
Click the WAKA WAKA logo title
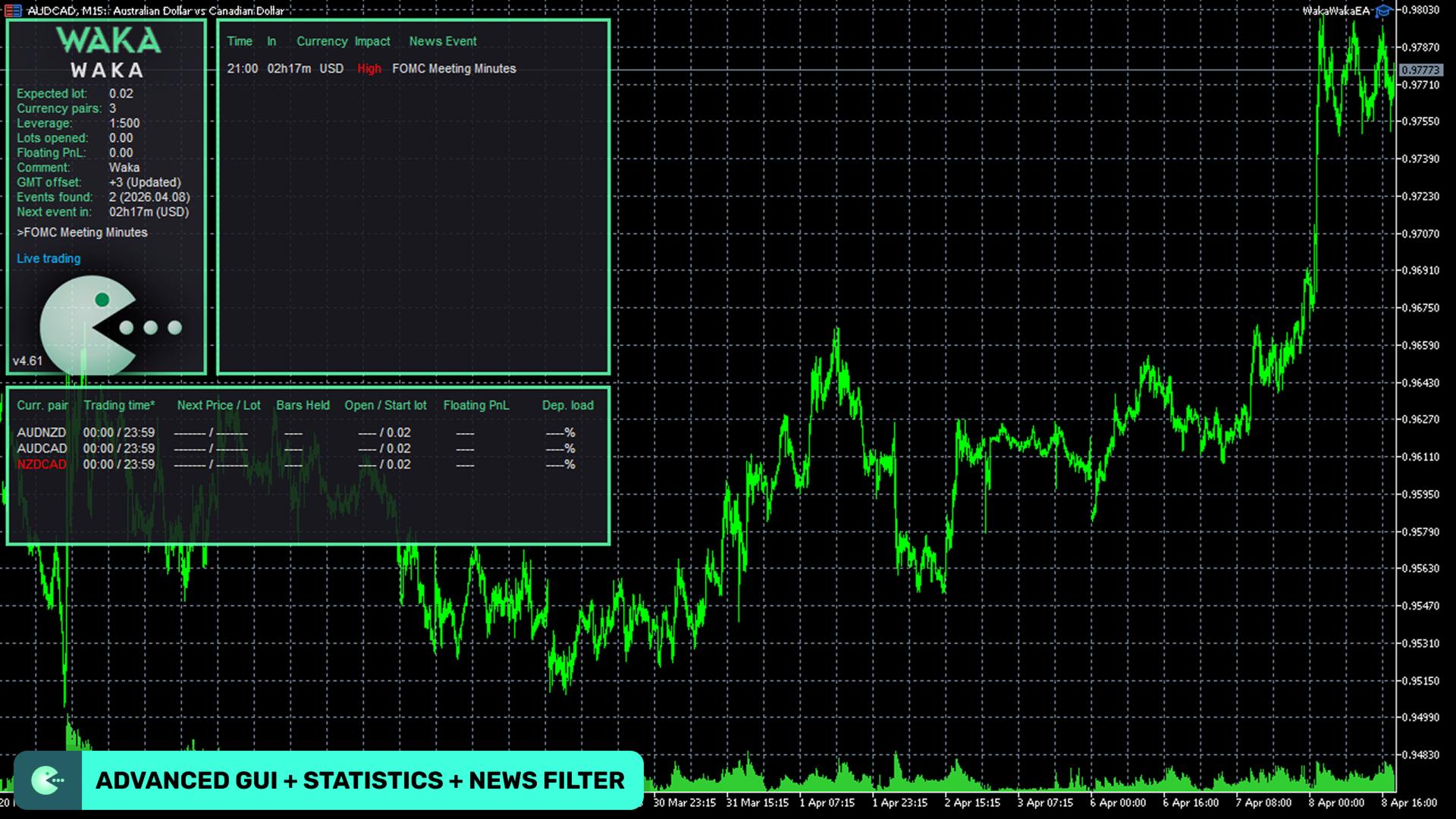(x=108, y=53)
